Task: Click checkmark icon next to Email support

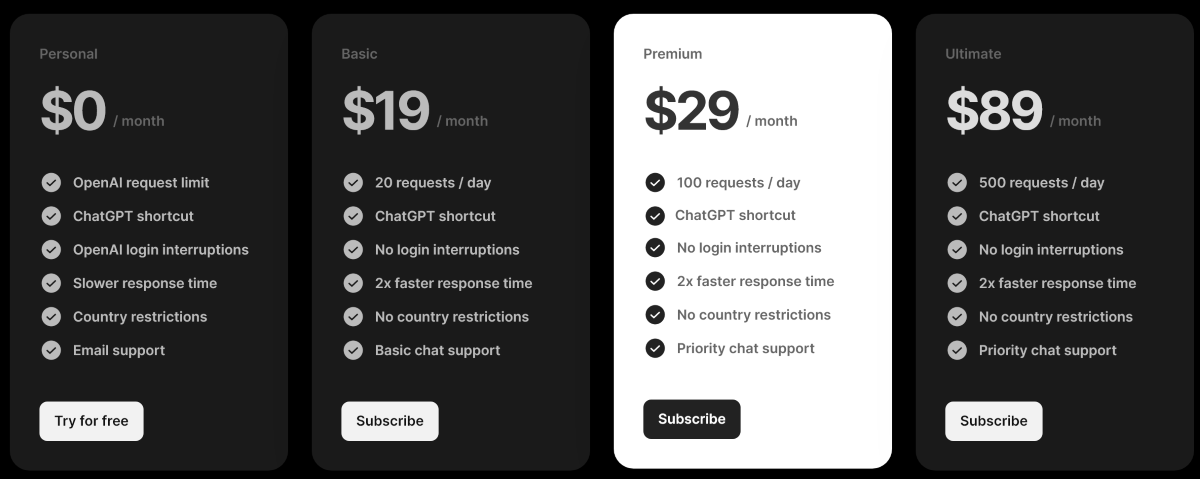Action: [51, 350]
